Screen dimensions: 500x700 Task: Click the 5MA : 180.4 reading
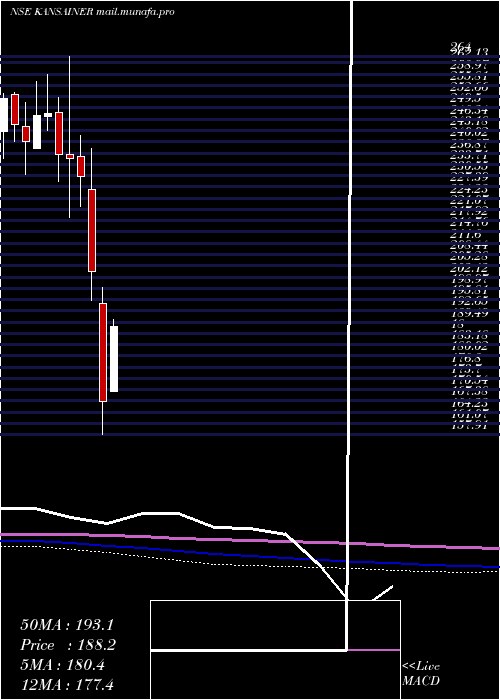(x=62, y=665)
